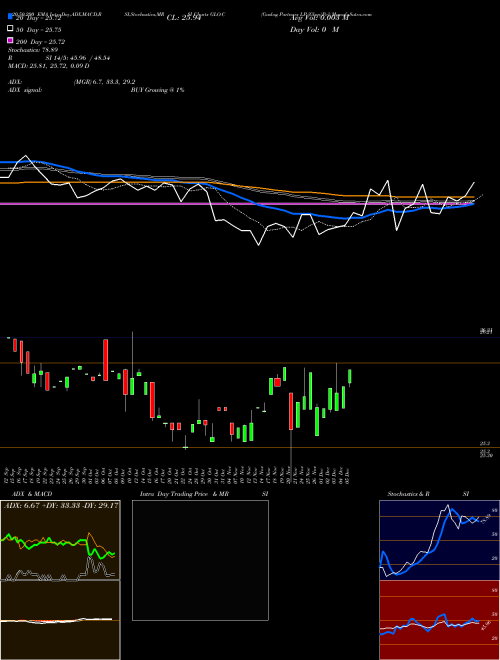
Task: Open the blue Stochastics sub-chart
Action: click(439, 540)
